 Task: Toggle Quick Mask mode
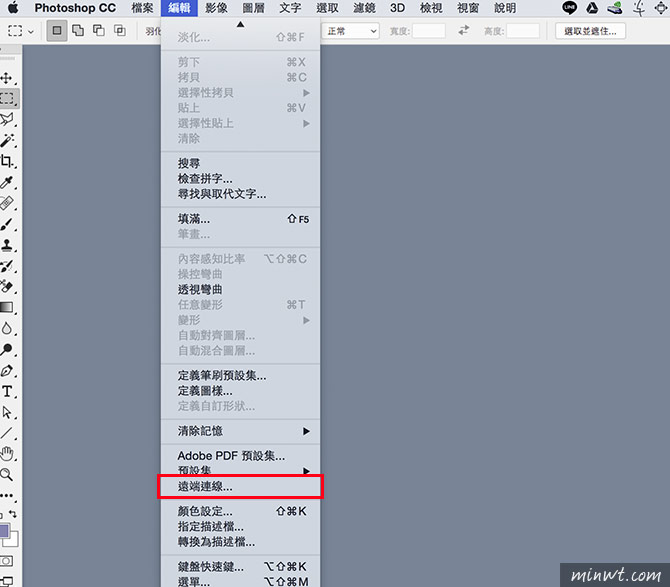pyautogui.click(x=6, y=561)
